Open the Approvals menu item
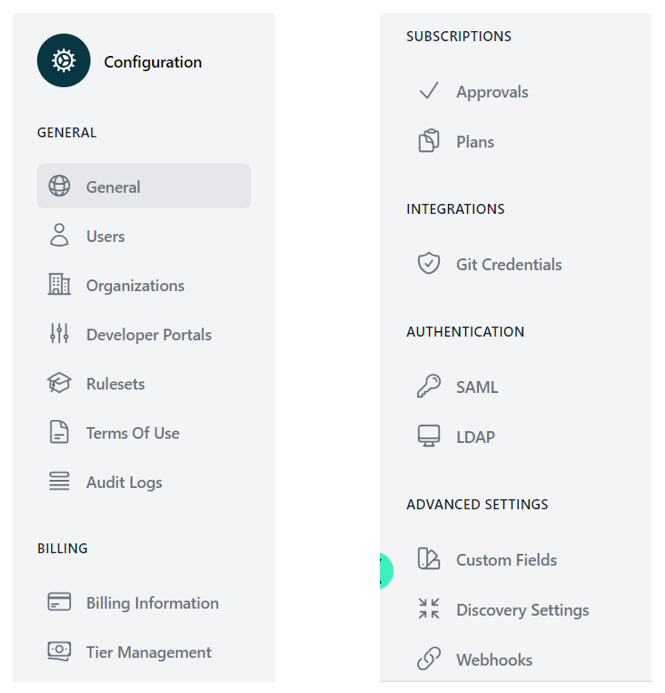 pyautogui.click(x=491, y=92)
